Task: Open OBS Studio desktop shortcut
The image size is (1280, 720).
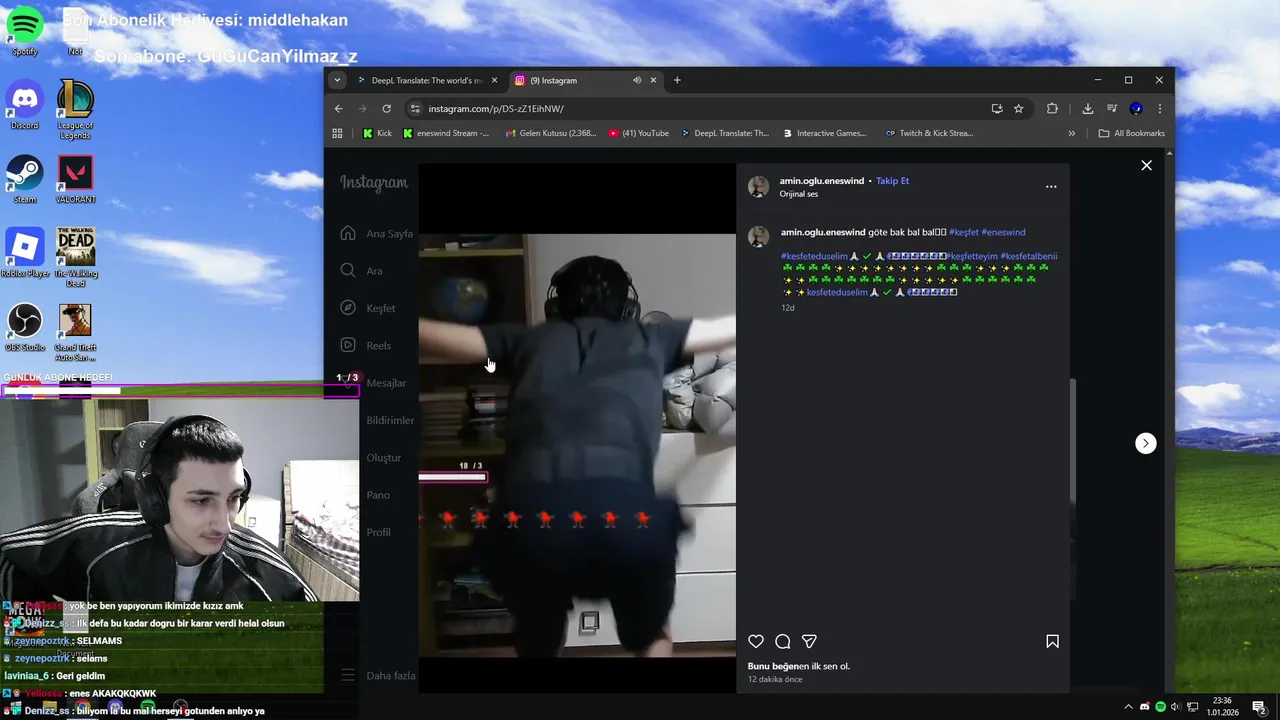Action: point(24,328)
